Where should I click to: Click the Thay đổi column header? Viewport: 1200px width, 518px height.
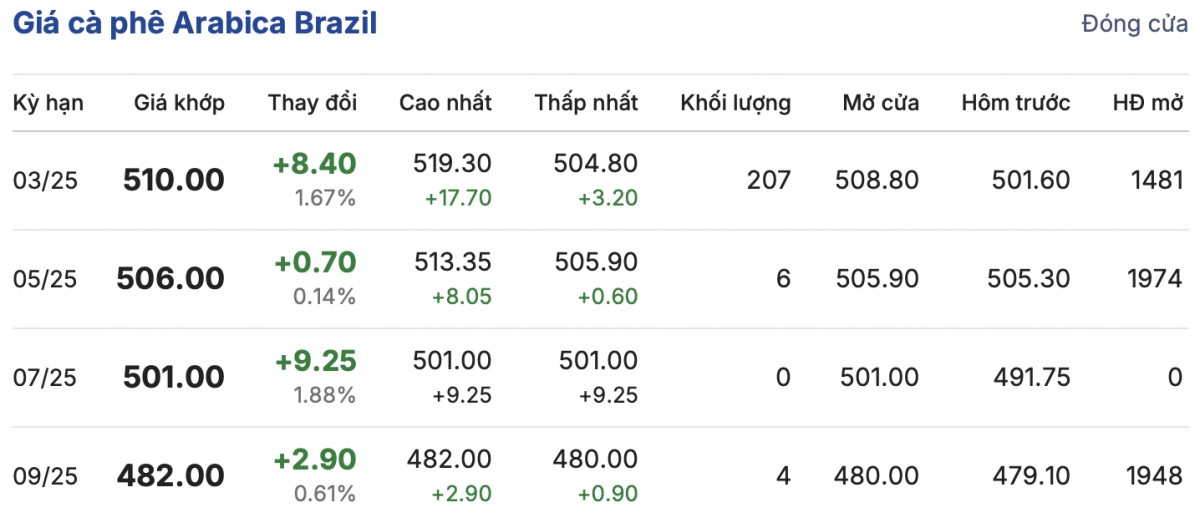[312, 103]
